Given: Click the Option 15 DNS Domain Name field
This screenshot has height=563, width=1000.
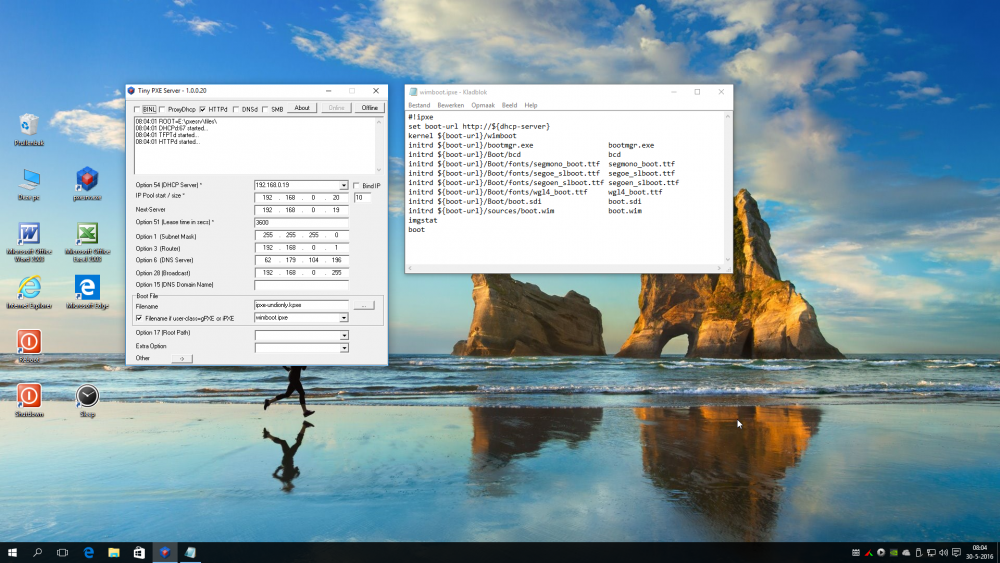Looking at the screenshot, I should pos(301,285).
